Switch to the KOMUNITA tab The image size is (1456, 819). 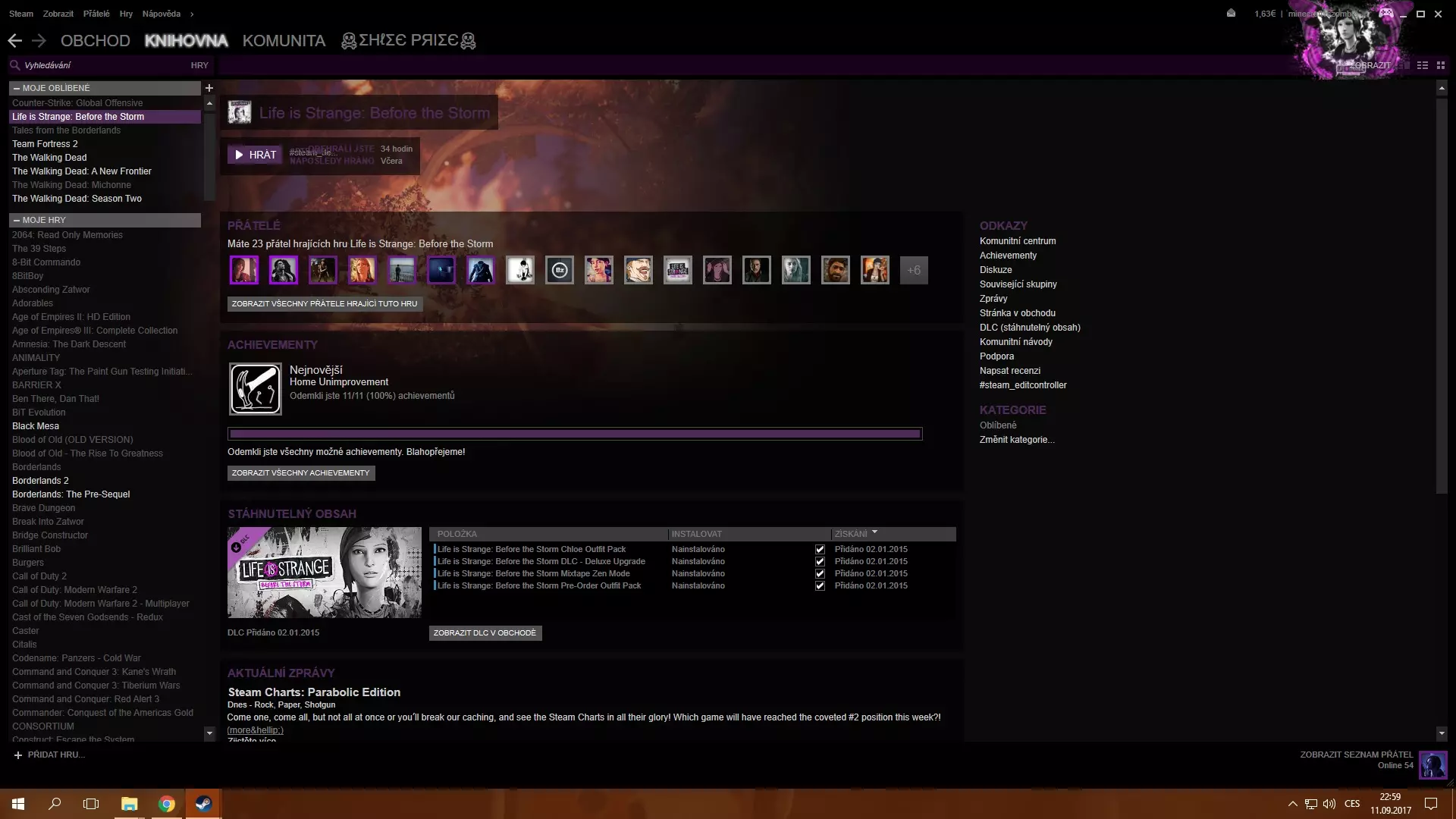click(284, 41)
